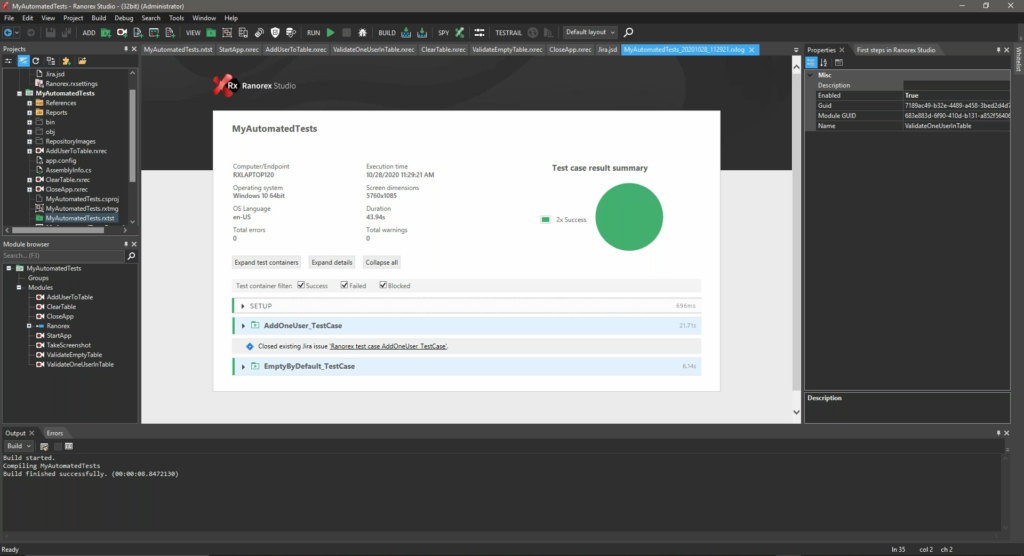Click the View test suite green icon
This screenshot has height=556, width=1024.
click(211, 32)
